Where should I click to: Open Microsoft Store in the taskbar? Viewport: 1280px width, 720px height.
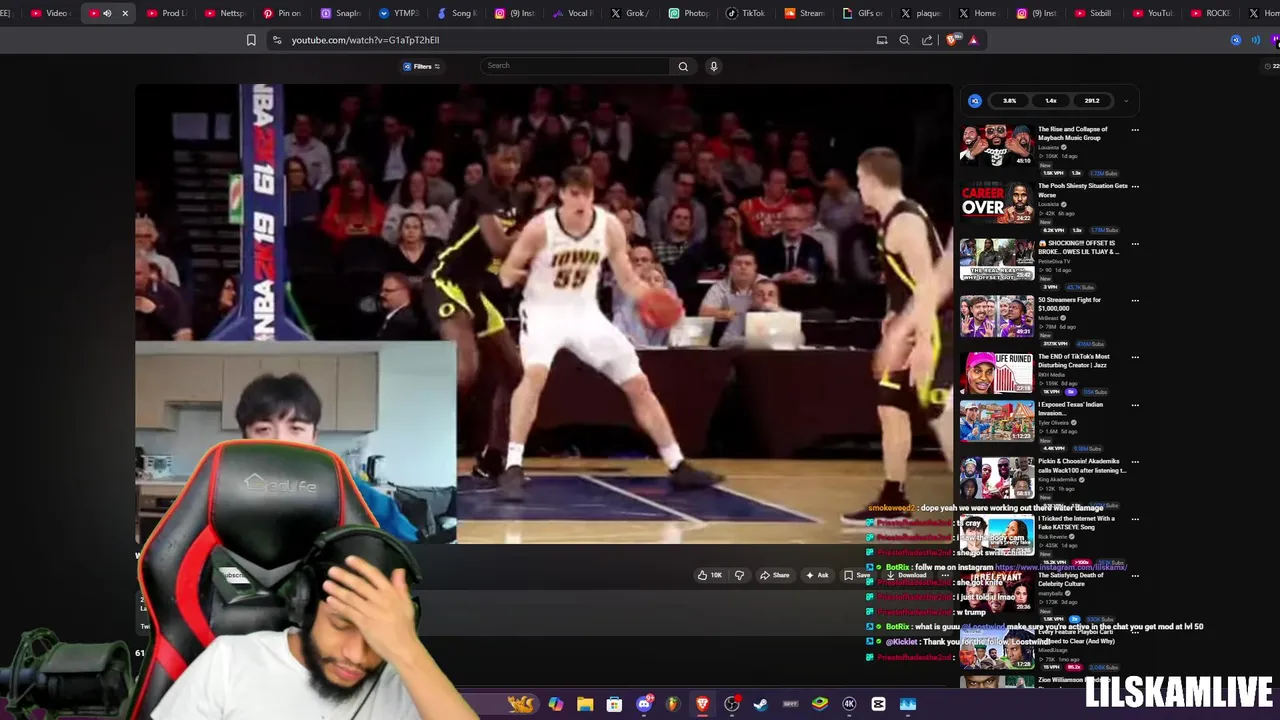point(614,704)
